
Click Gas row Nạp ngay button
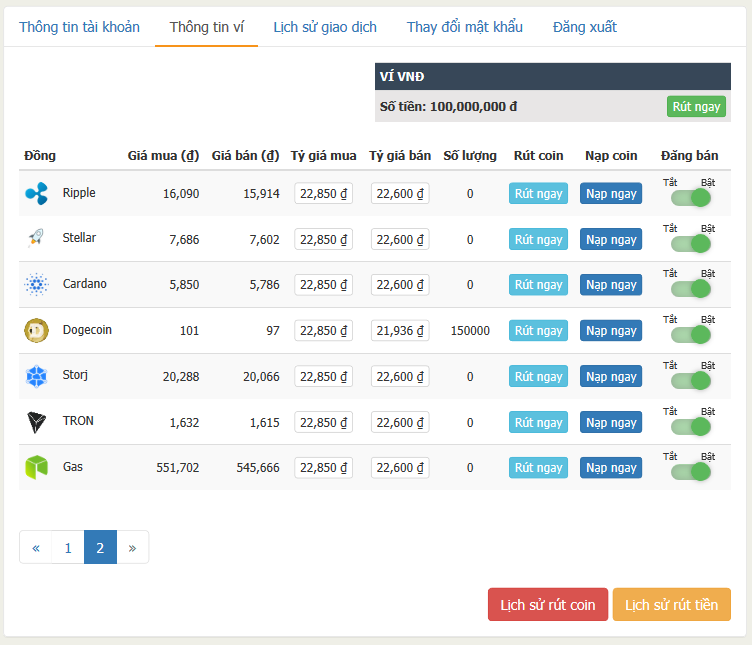611,468
